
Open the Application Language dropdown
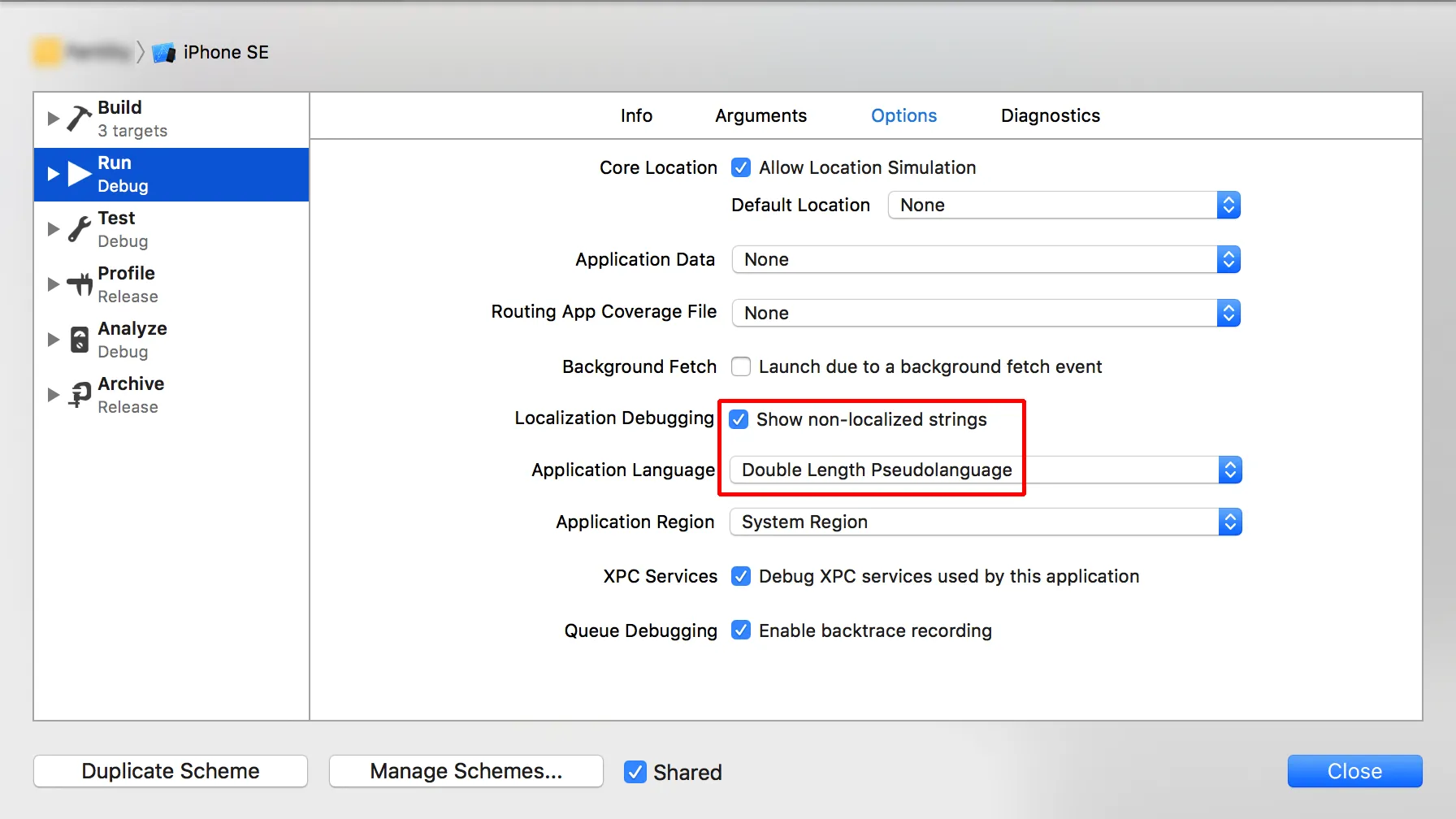pos(986,470)
